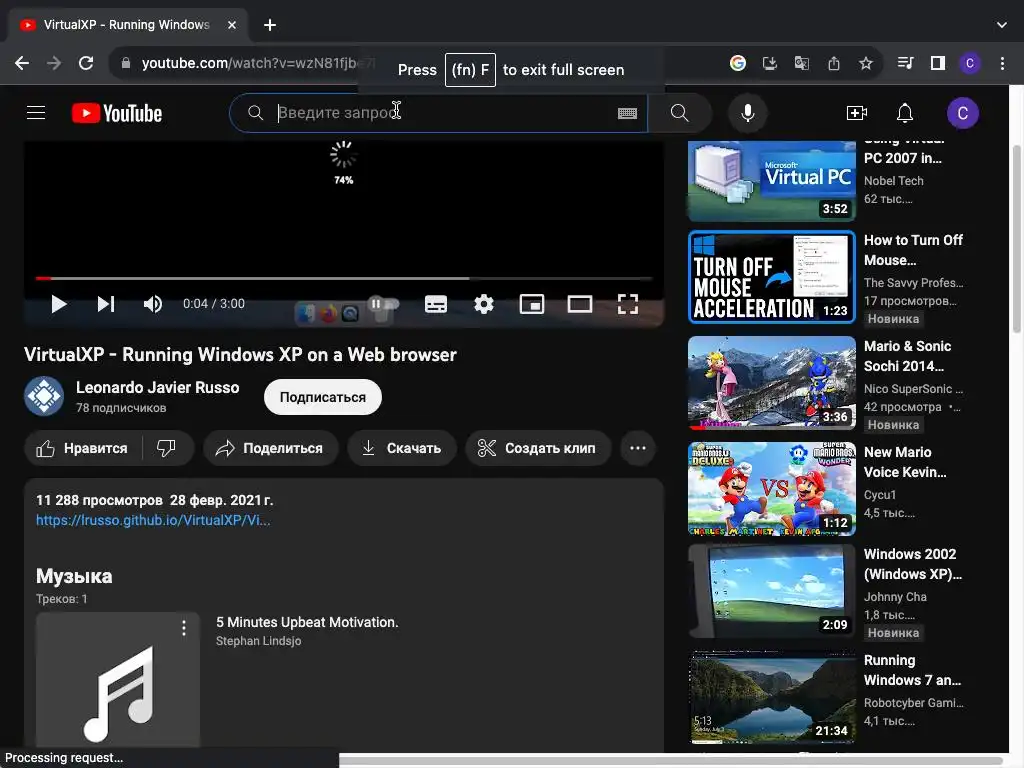
Task: Go forward in the browser
Action: tap(54, 63)
